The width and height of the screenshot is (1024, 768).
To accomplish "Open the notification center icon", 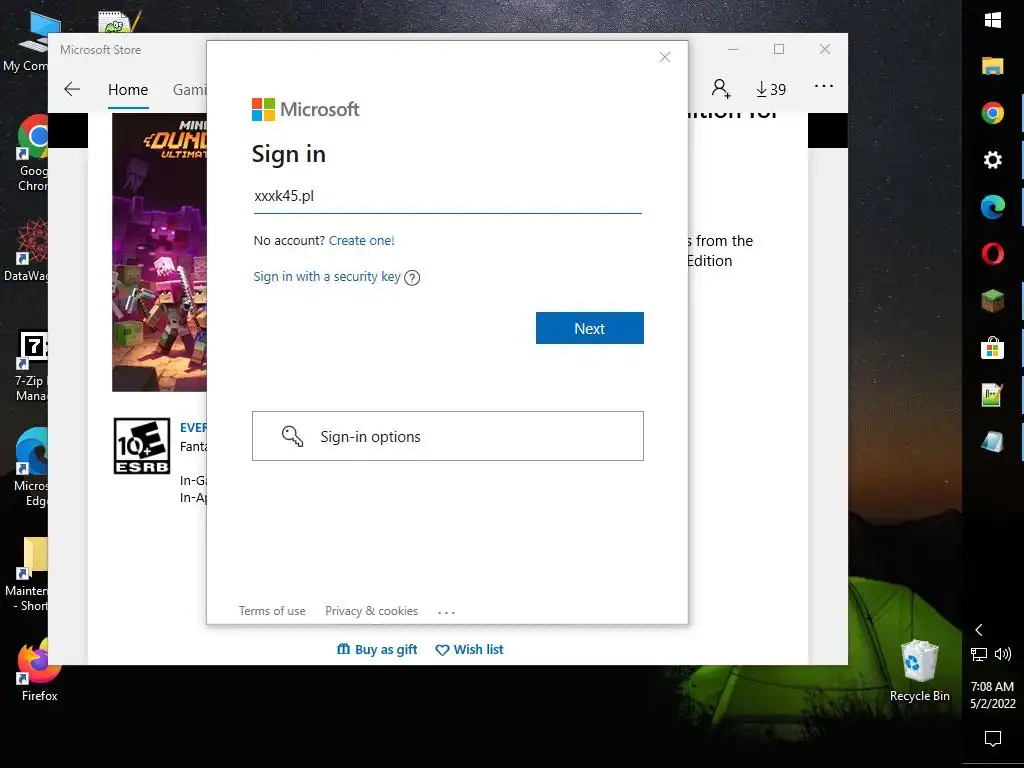I will [x=993, y=739].
